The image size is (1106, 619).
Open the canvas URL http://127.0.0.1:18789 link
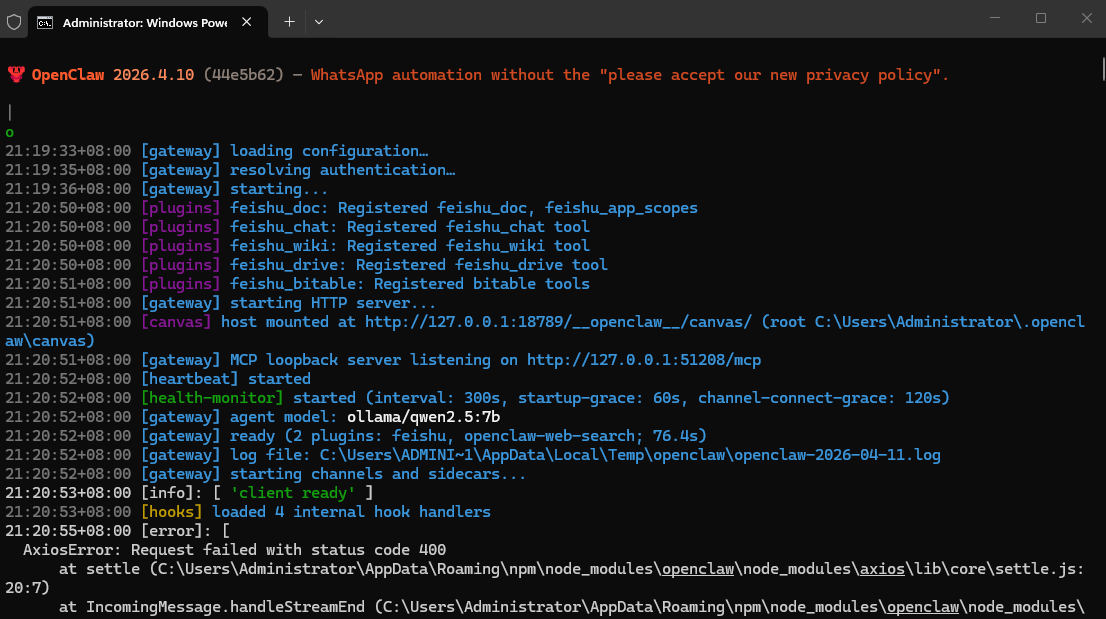558,322
